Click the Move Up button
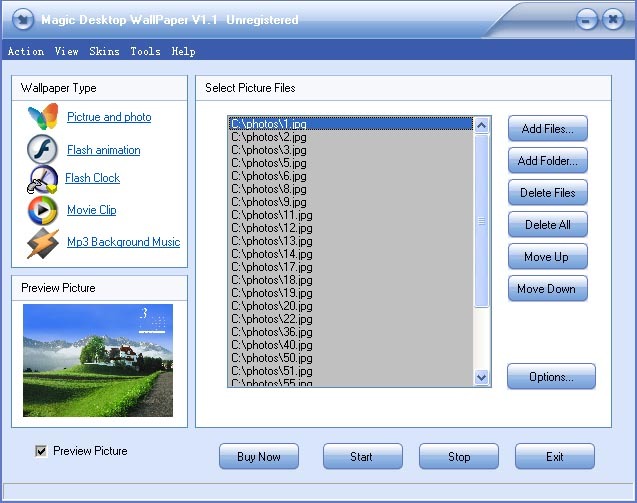This screenshot has height=503, width=637. click(x=548, y=257)
